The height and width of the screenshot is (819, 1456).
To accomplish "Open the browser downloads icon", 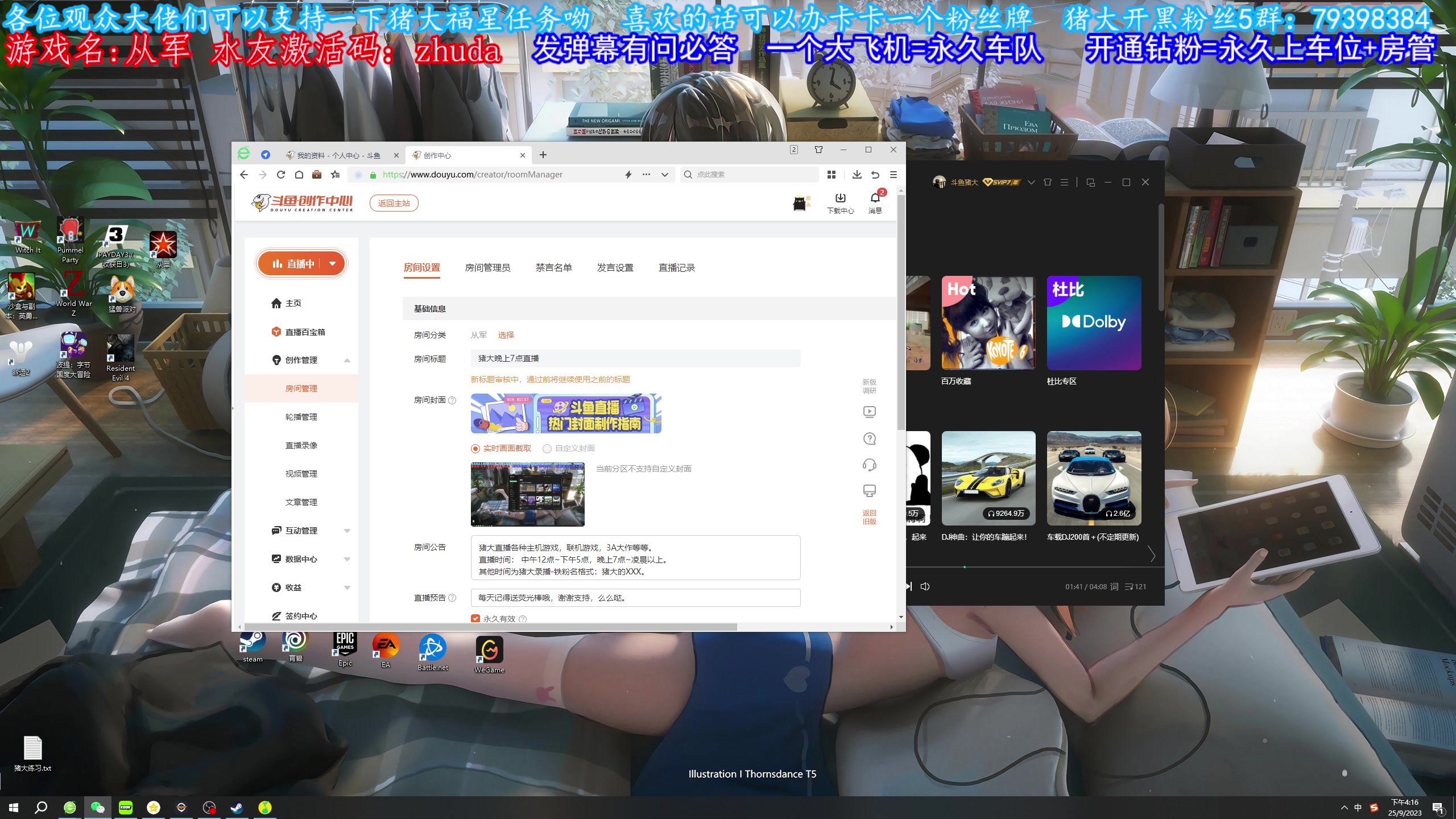I will point(857,175).
